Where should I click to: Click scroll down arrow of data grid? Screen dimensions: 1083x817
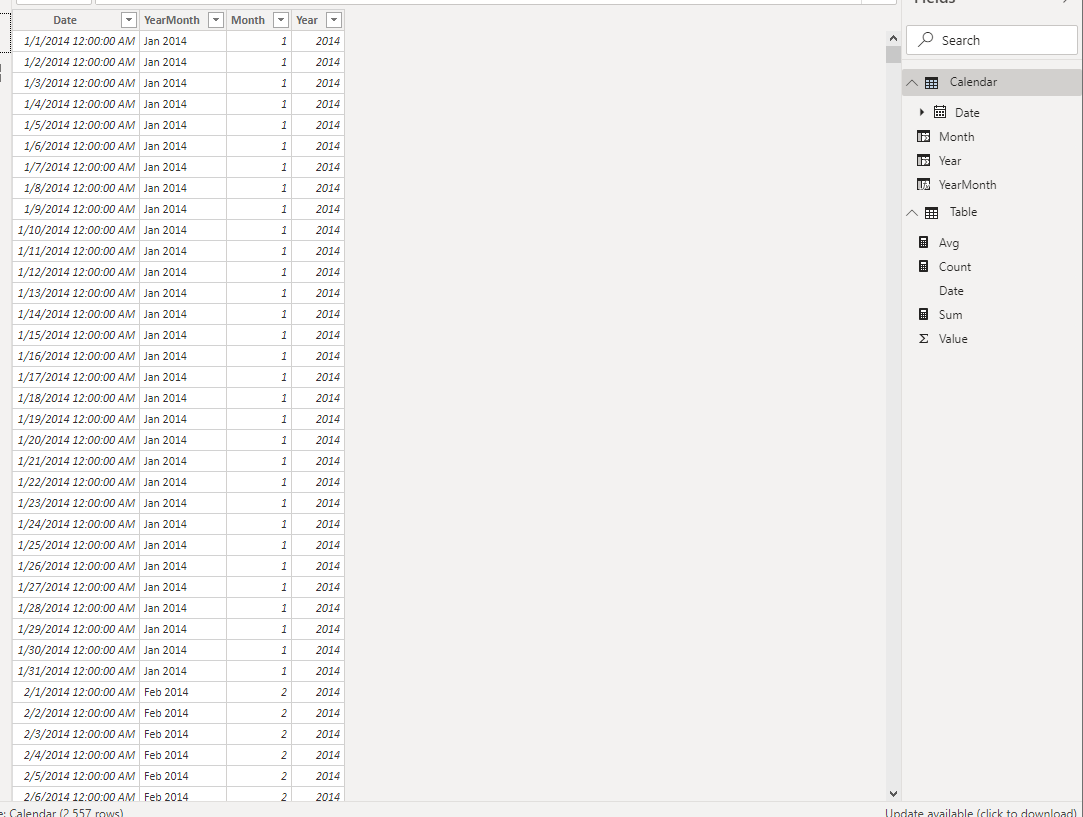893,794
